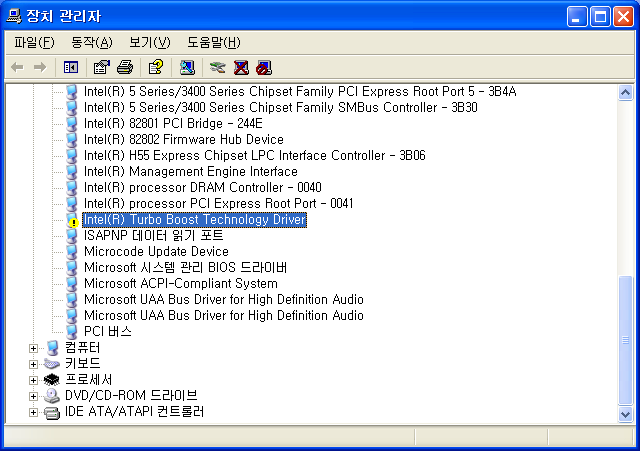
Task: Click the 프로세서 chip category icon
Action: point(51,380)
